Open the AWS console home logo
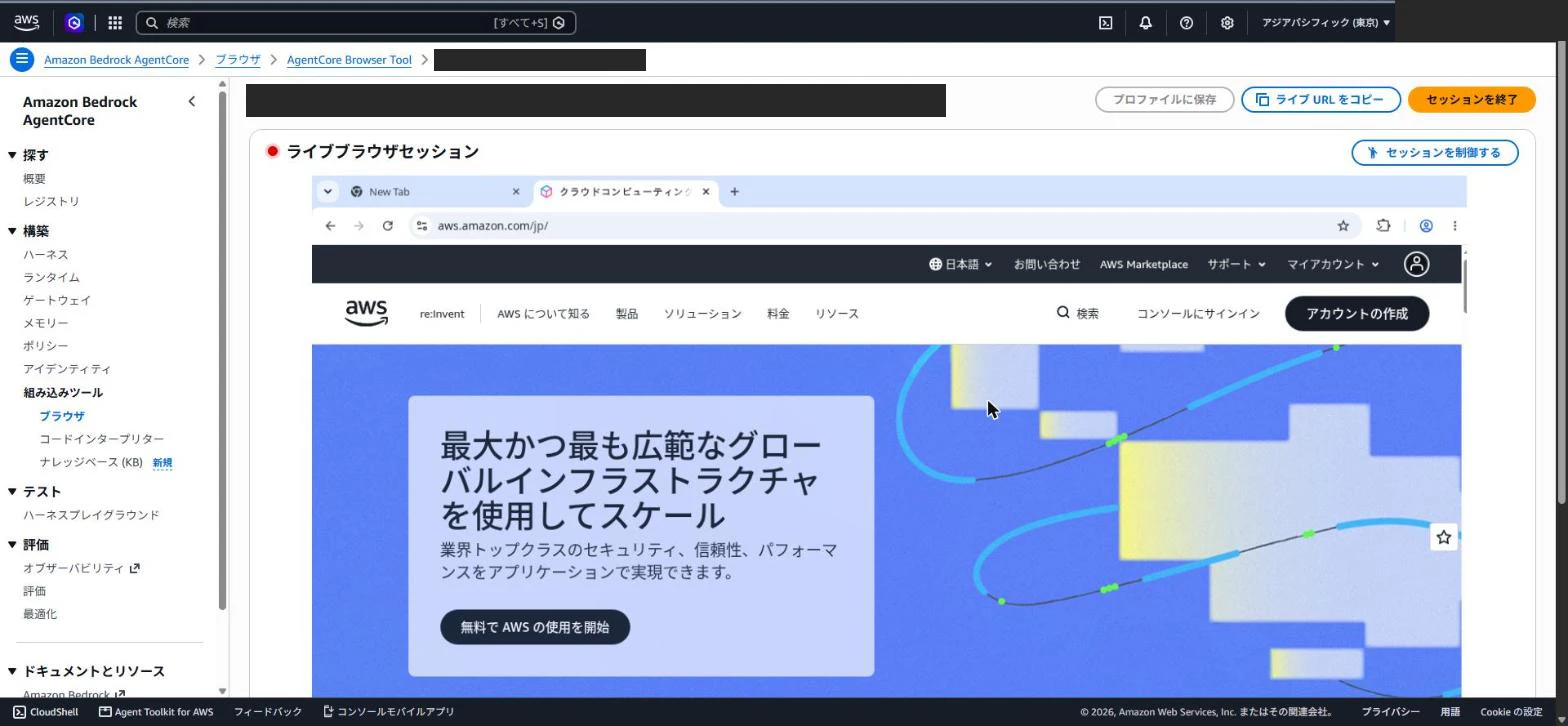Viewport: 1568px width, 726px height. tap(27, 22)
